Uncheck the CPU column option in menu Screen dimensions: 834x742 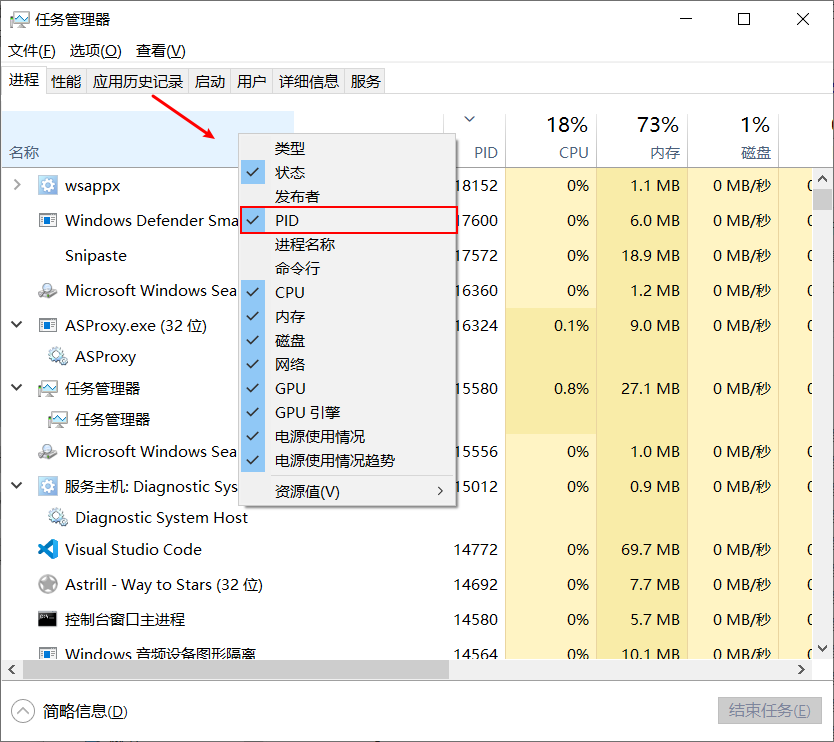[348, 292]
